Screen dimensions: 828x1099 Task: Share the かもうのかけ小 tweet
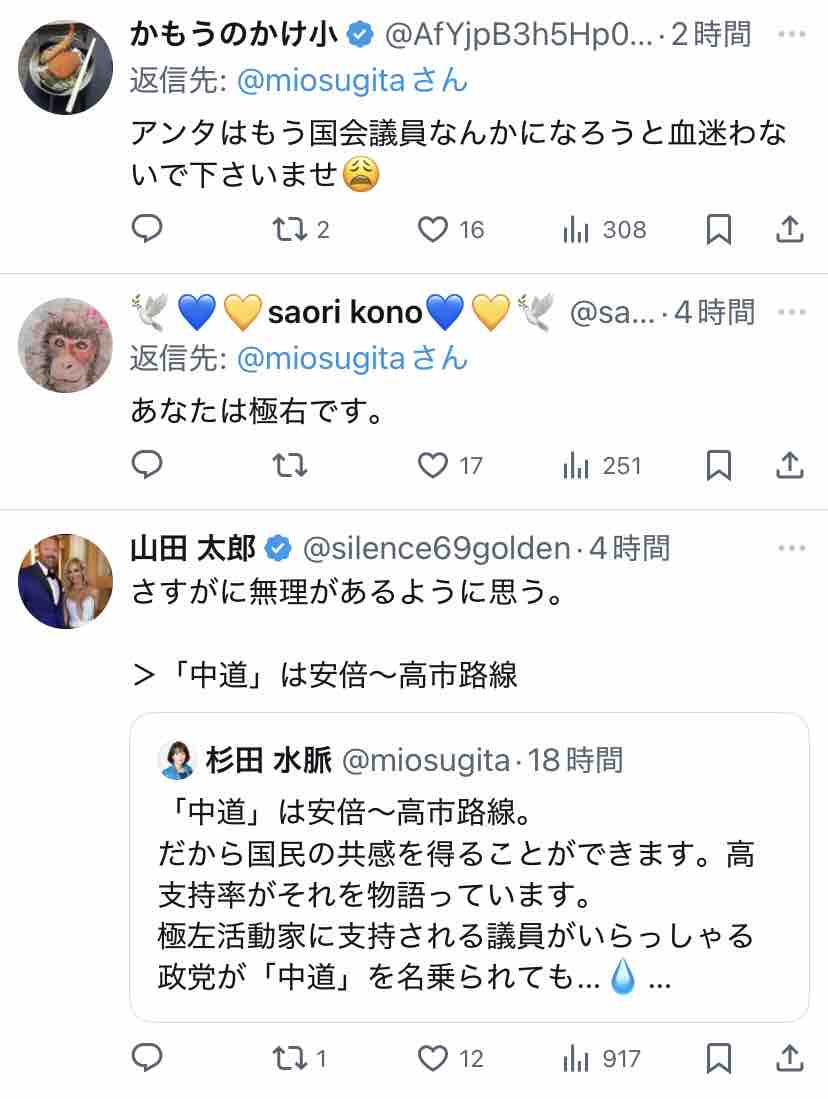tap(790, 230)
